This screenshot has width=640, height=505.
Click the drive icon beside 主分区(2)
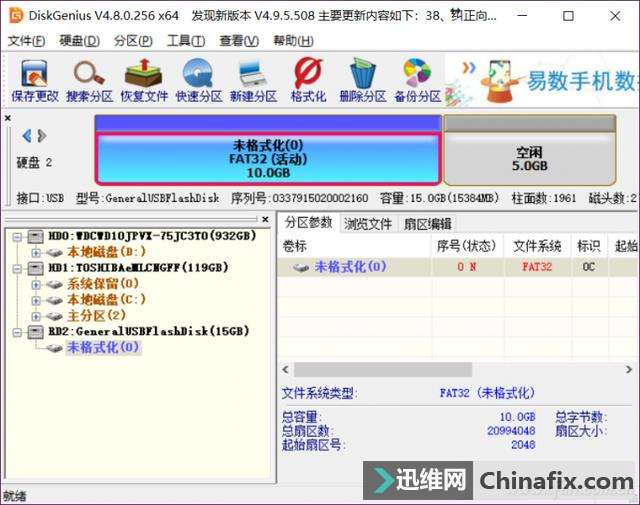(x=54, y=316)
